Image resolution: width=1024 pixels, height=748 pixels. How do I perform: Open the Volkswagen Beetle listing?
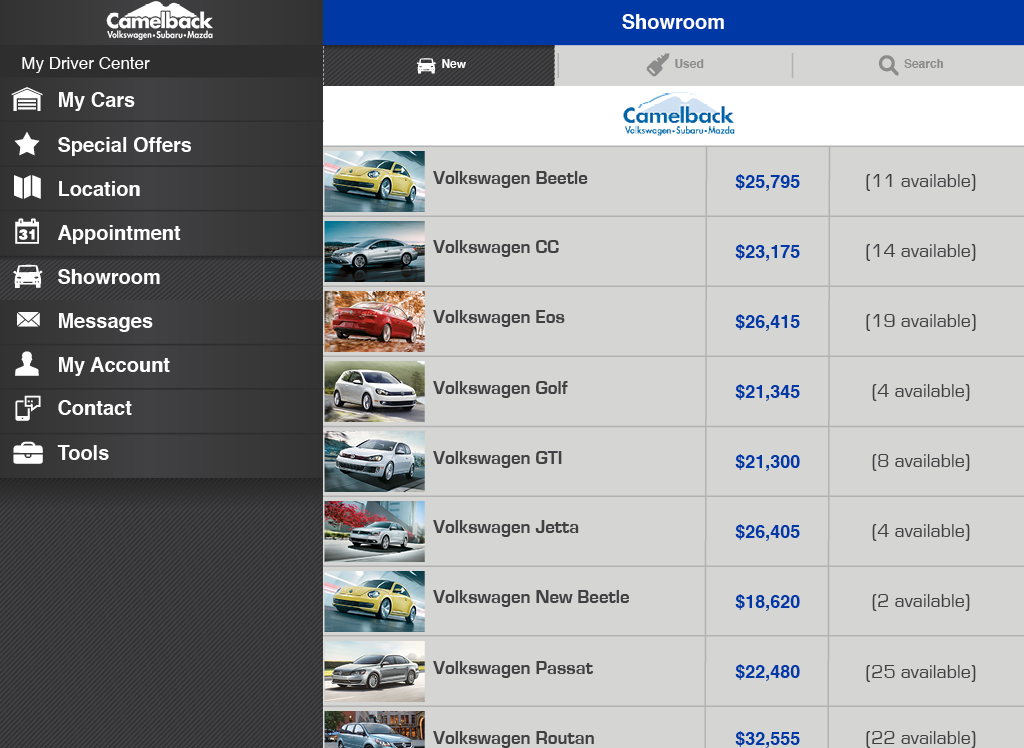[510, 179]
